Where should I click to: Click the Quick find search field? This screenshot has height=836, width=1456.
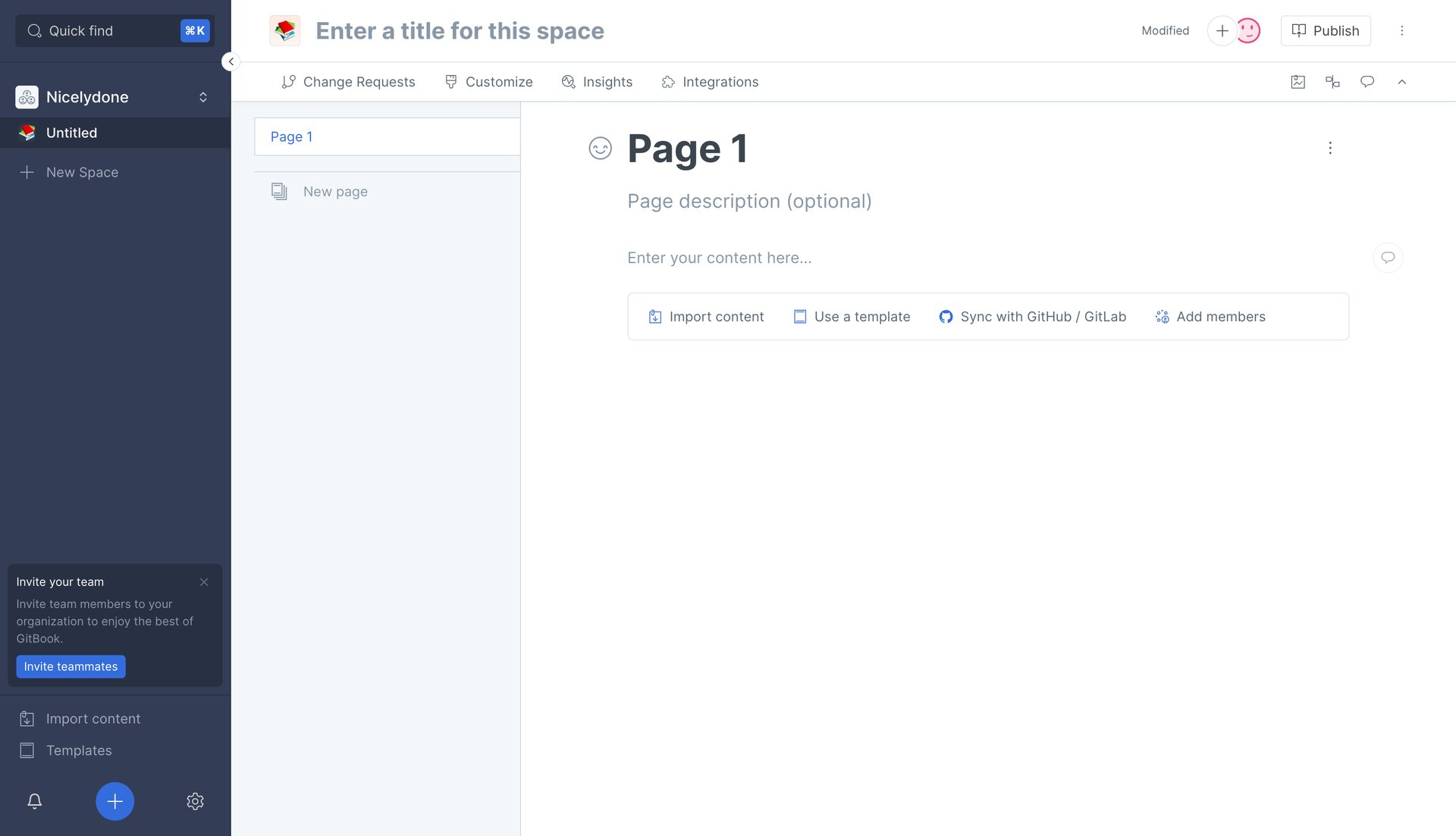pyautogui.click(x=99, y=30)
